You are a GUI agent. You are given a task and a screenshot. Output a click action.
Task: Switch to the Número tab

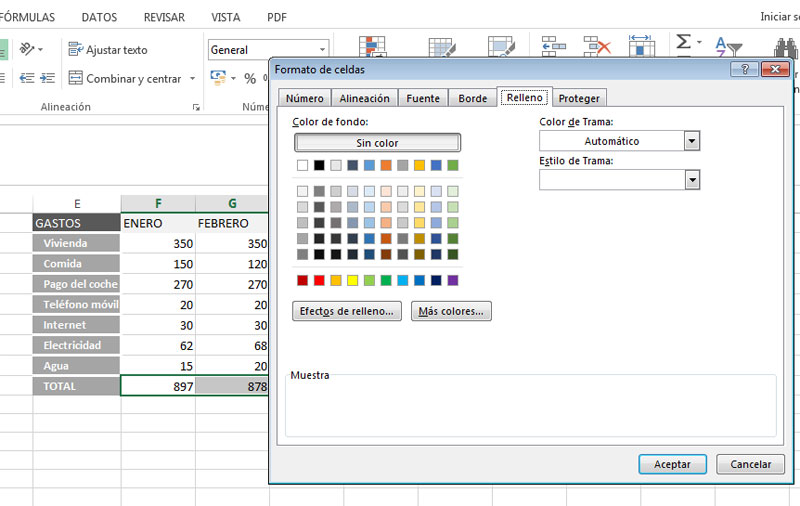pyautogui.click(x=305, y=98)
